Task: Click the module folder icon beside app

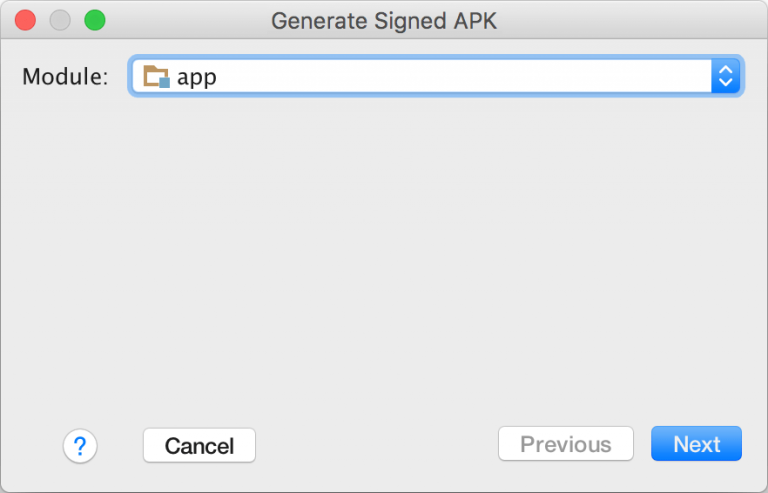Action: [156, 76]
